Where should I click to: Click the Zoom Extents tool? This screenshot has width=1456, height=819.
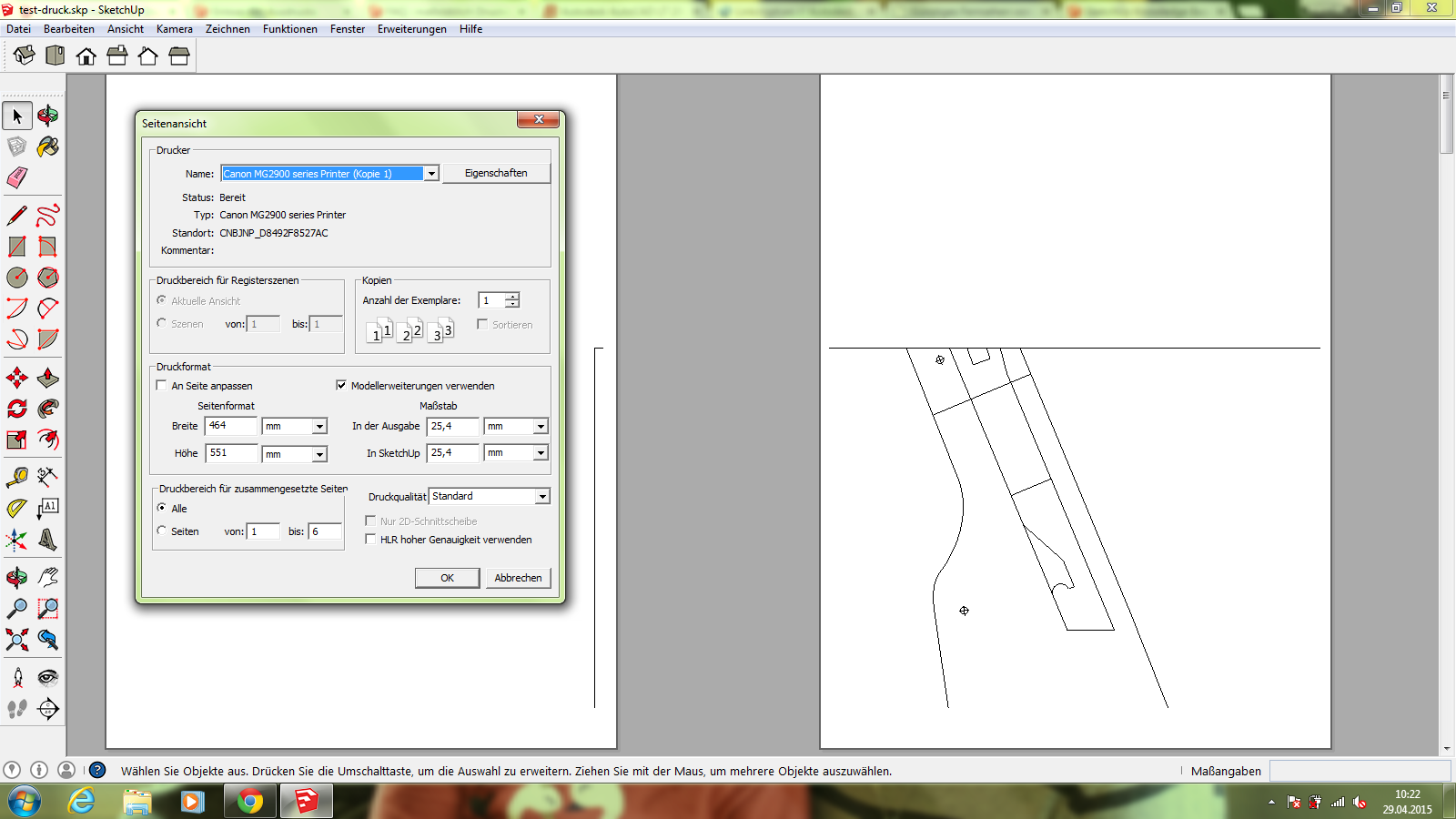click(x=17, y=640)
